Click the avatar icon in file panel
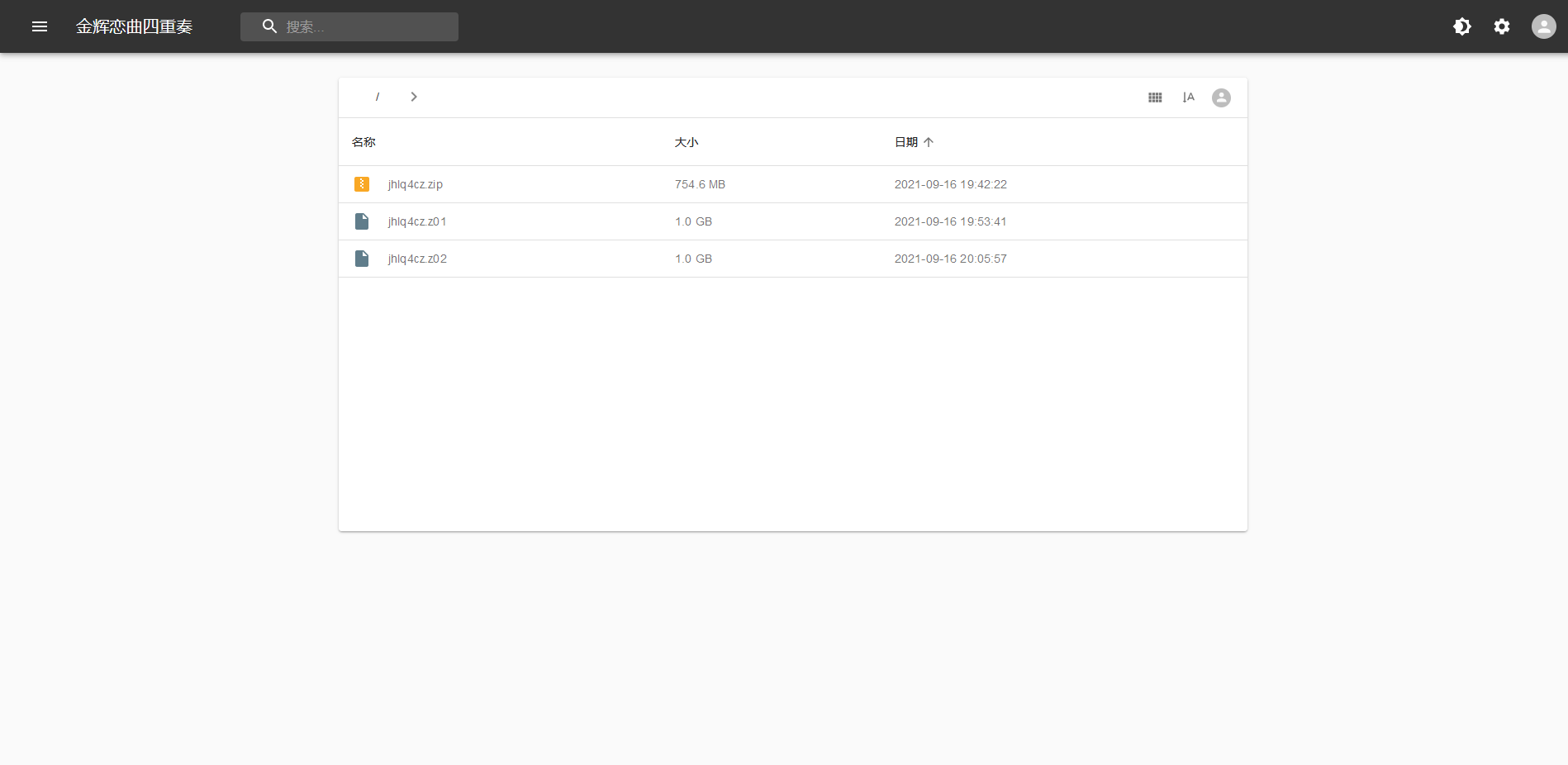 [1221, 97]
